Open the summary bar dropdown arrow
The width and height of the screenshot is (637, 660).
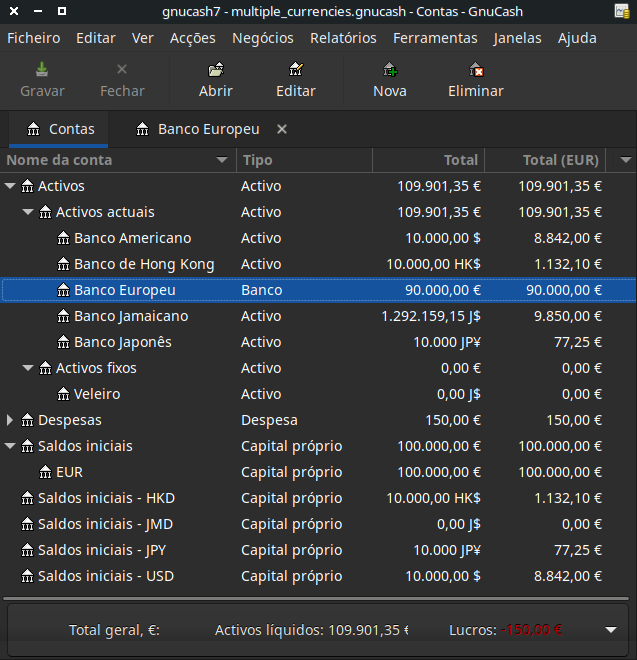pos(611,630)
